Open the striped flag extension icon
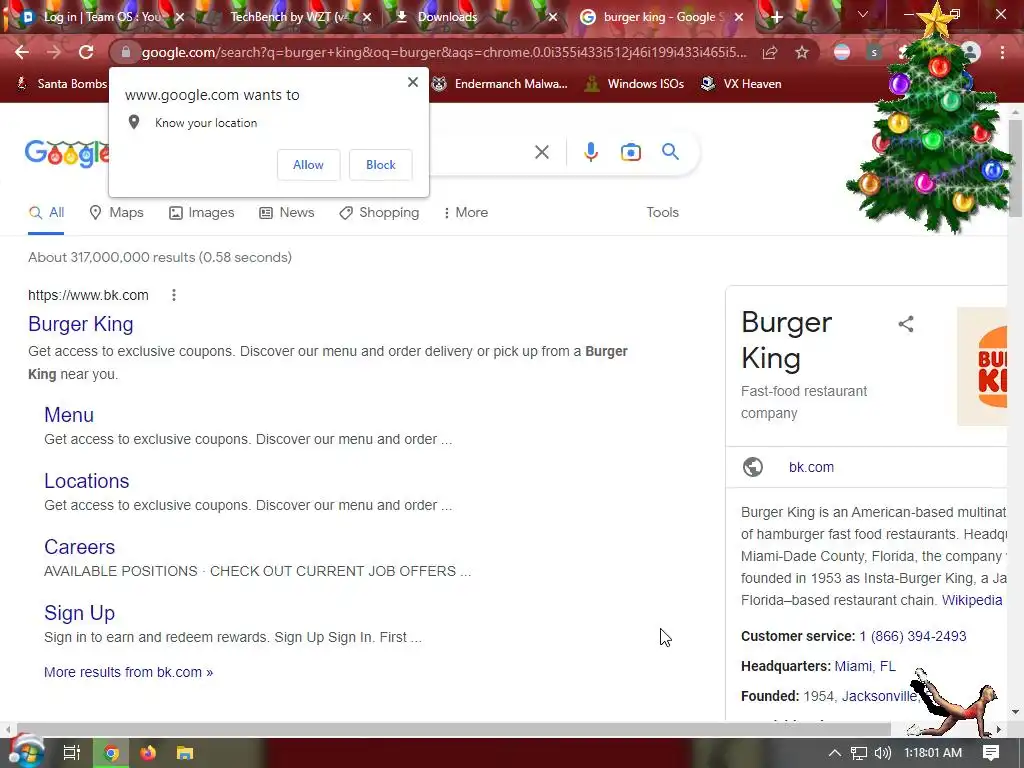 [x=842, y=52]
